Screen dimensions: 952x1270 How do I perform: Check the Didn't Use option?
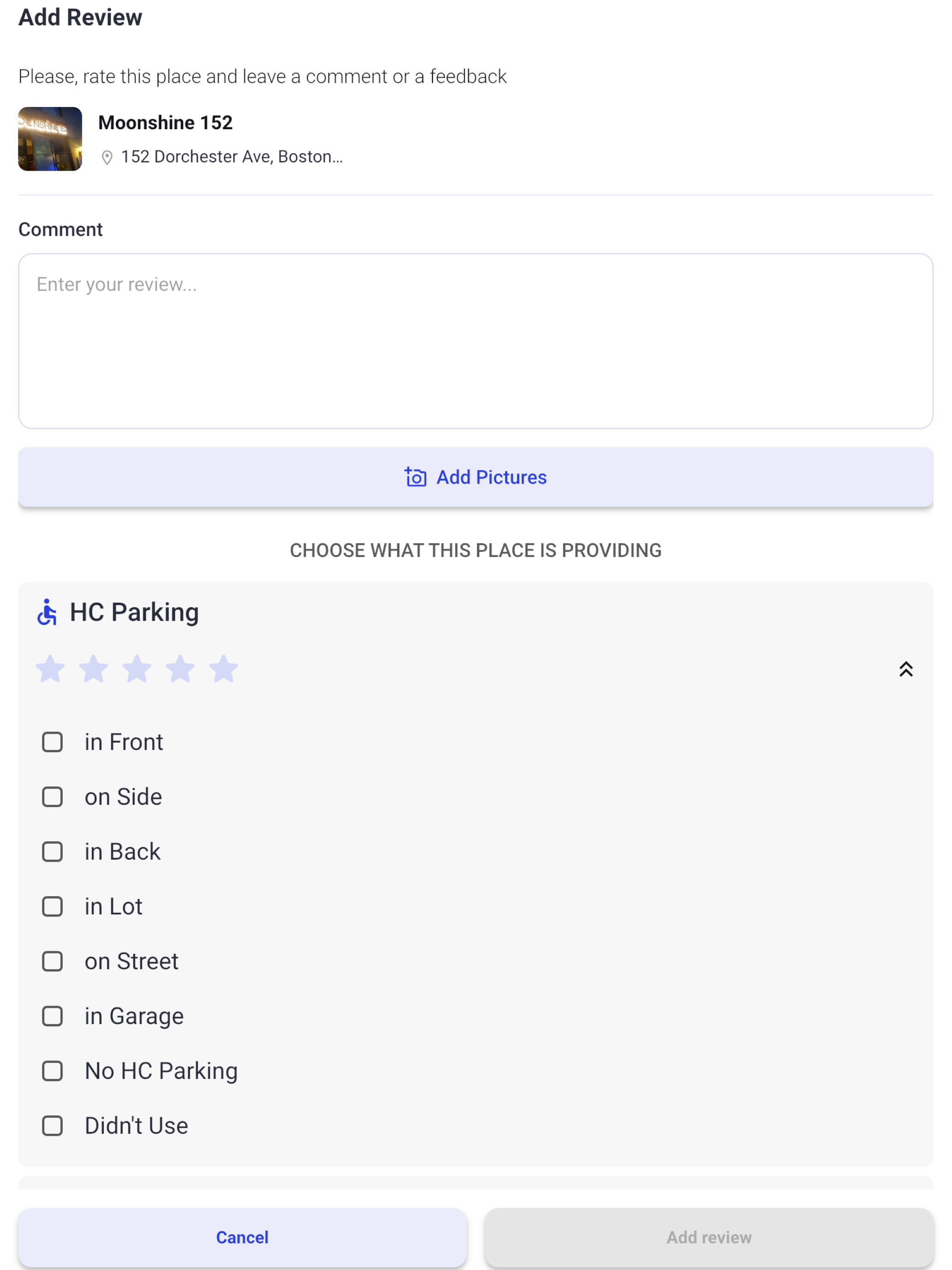pos(52,1126)
